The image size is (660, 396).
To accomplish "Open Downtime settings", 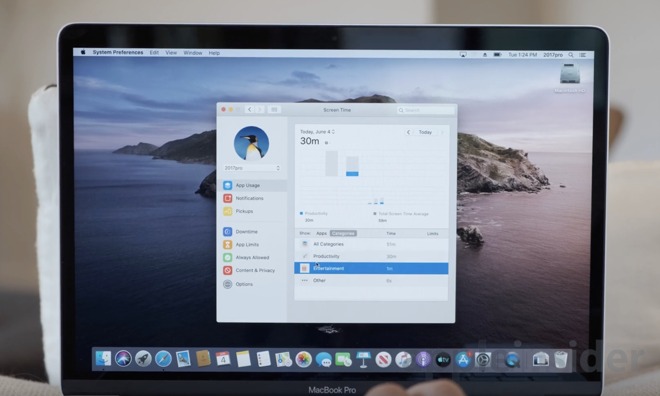I will pyautogui.click(x=252, y=231).
